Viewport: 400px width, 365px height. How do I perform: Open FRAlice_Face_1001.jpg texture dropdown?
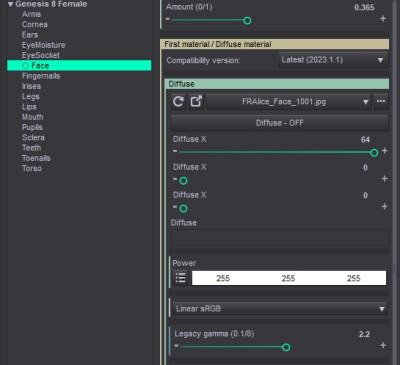[289, 102]
